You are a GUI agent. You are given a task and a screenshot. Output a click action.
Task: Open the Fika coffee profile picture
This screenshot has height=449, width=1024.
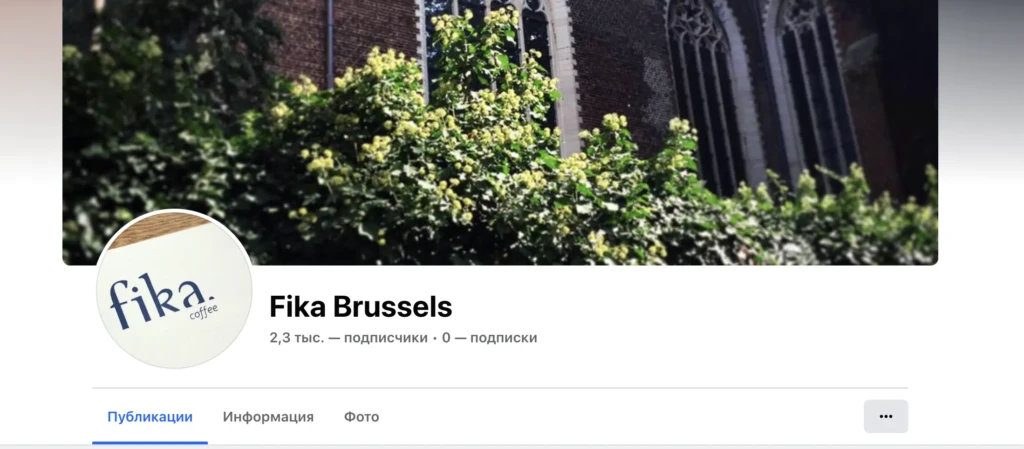(174, 289)
